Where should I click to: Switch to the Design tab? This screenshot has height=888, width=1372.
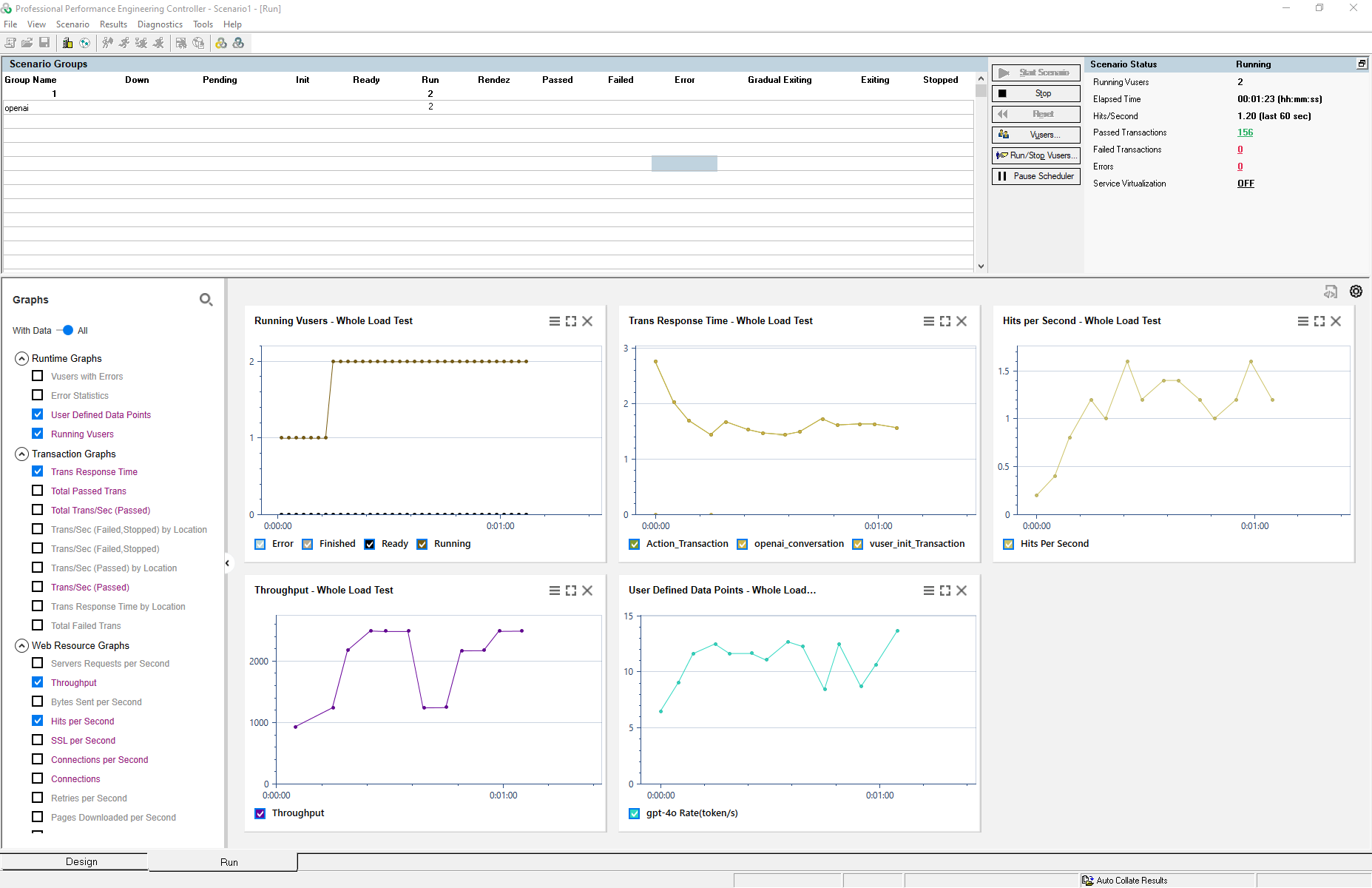(x=81, y=861)
